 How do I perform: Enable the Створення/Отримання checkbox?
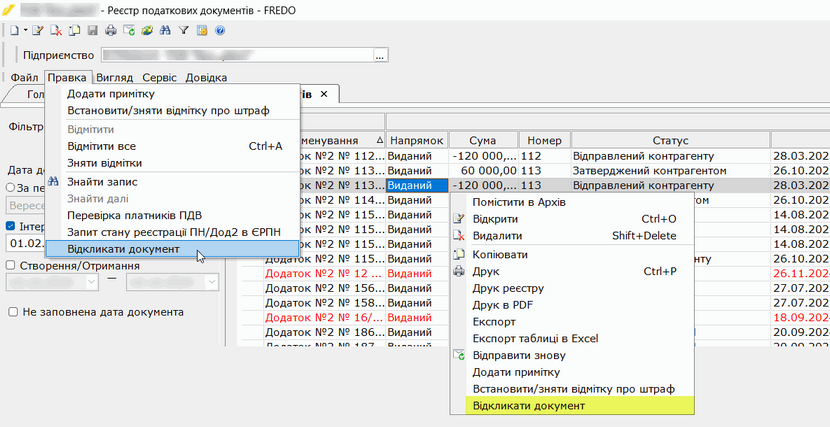point(11,265)
